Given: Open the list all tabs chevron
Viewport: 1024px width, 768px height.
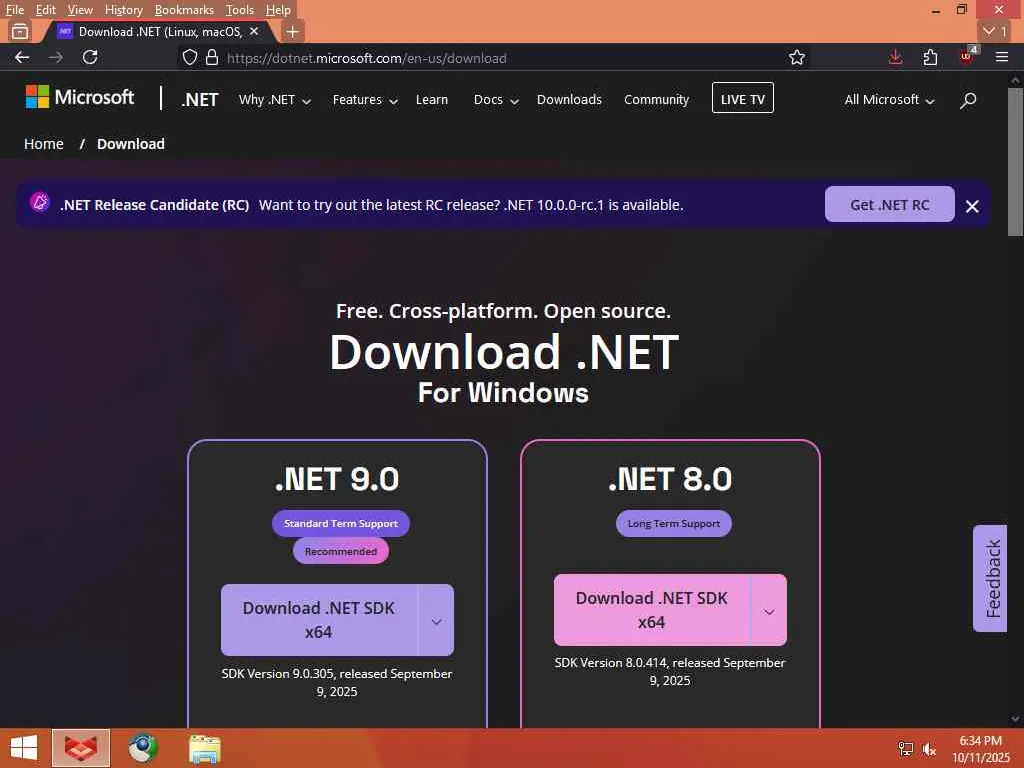Looking at the screenshot, I should [995, 31].
